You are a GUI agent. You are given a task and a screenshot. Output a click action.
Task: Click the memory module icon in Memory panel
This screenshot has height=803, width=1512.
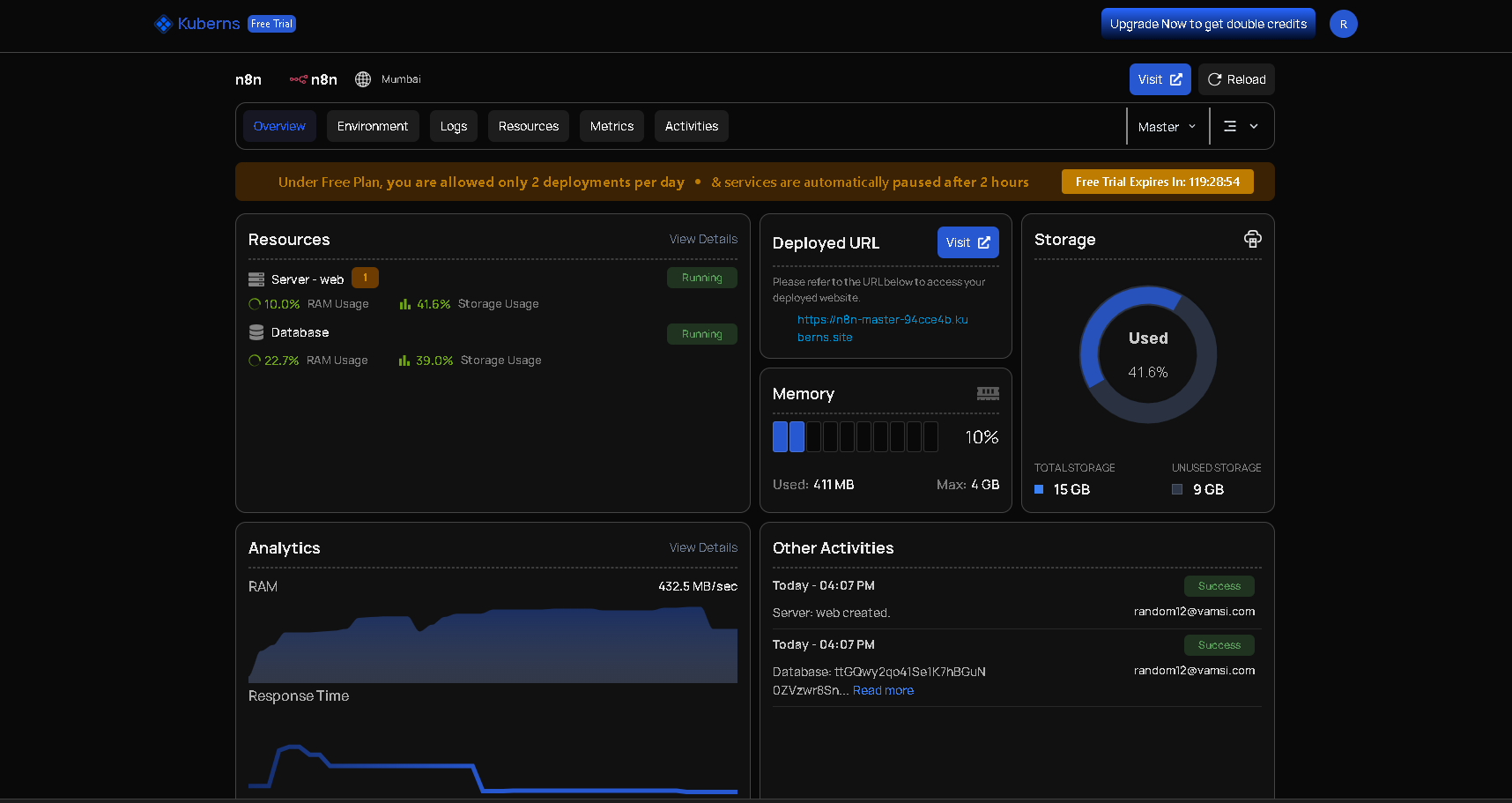989,394
